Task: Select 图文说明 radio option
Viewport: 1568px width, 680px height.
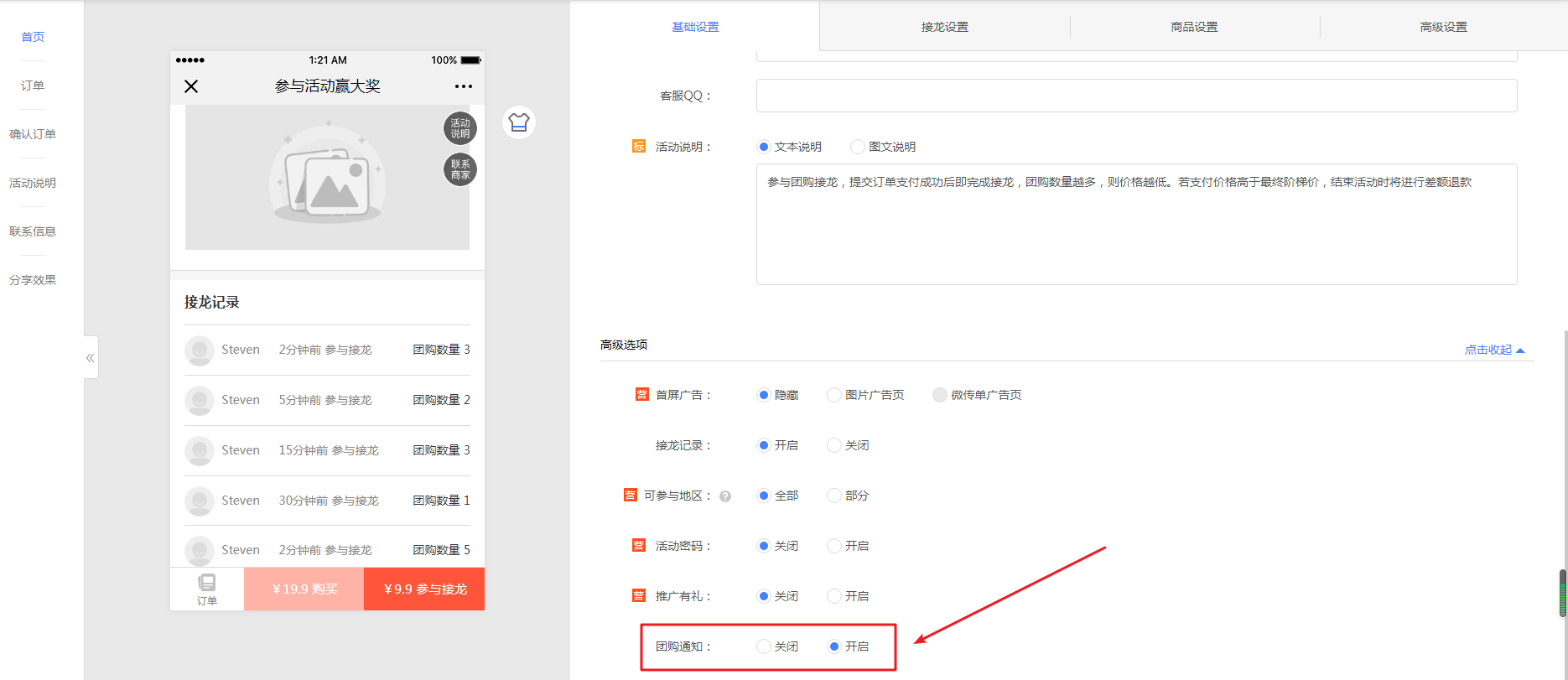Action: (858, 147)
